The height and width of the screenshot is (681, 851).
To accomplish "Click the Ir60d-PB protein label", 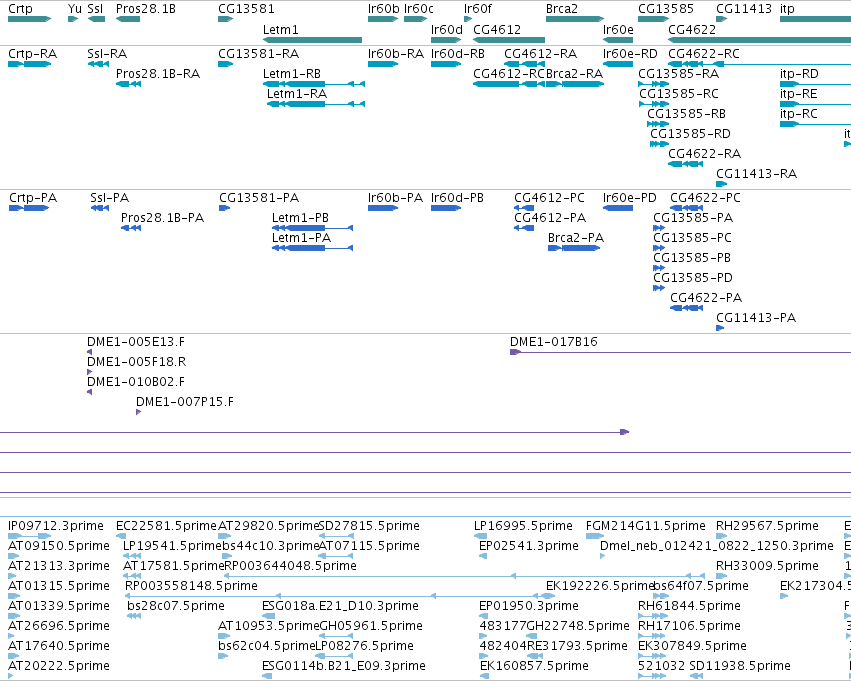I will coord(457,197).
